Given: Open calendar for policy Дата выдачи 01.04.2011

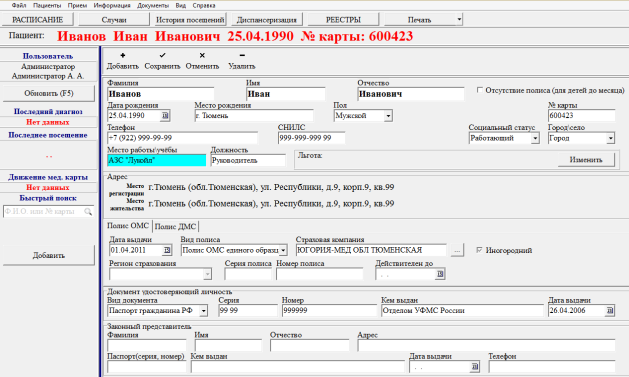Looking at the screenshot, I should 167,250.
